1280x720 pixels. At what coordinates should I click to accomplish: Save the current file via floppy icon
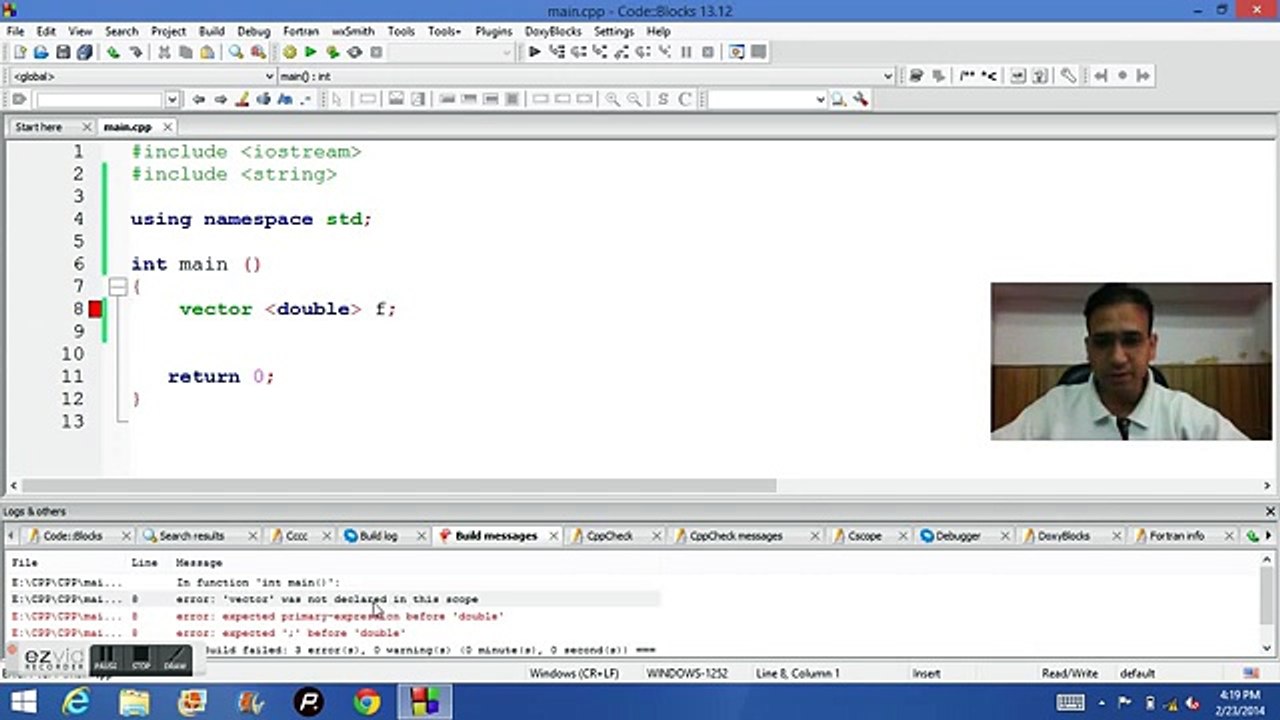point(63,52)
